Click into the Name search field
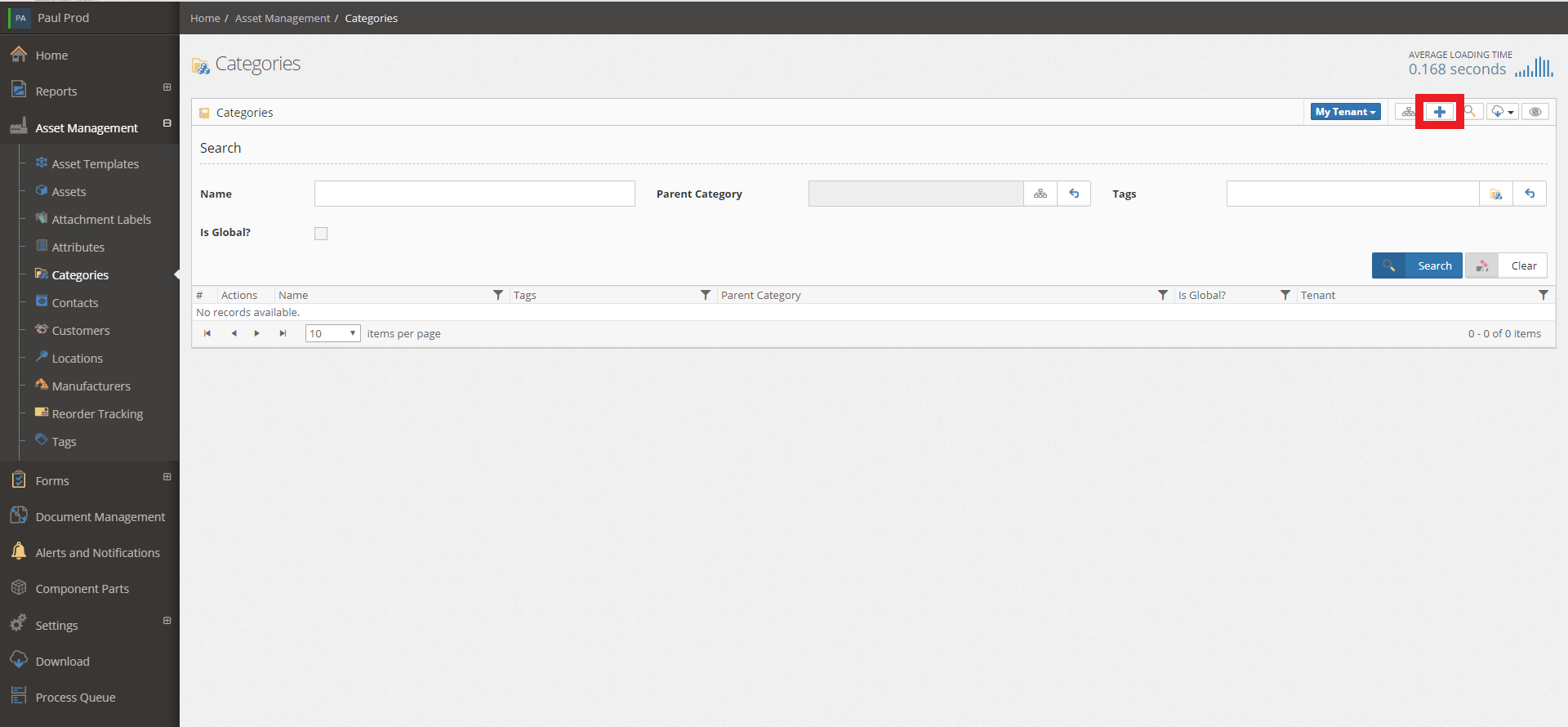This screenshot has height=727, width=1568. click(474, 194)
